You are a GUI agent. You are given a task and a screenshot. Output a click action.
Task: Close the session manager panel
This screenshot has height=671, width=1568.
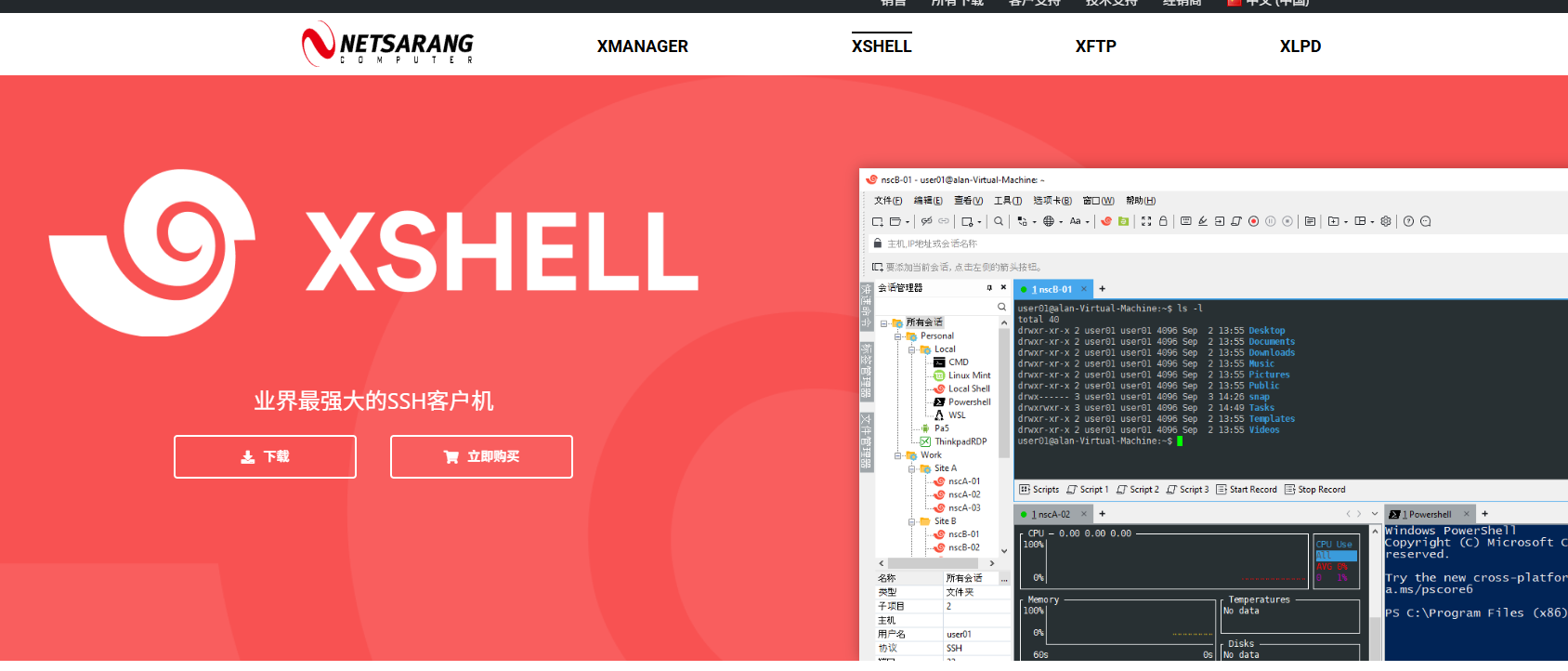tap(1003, 287)
